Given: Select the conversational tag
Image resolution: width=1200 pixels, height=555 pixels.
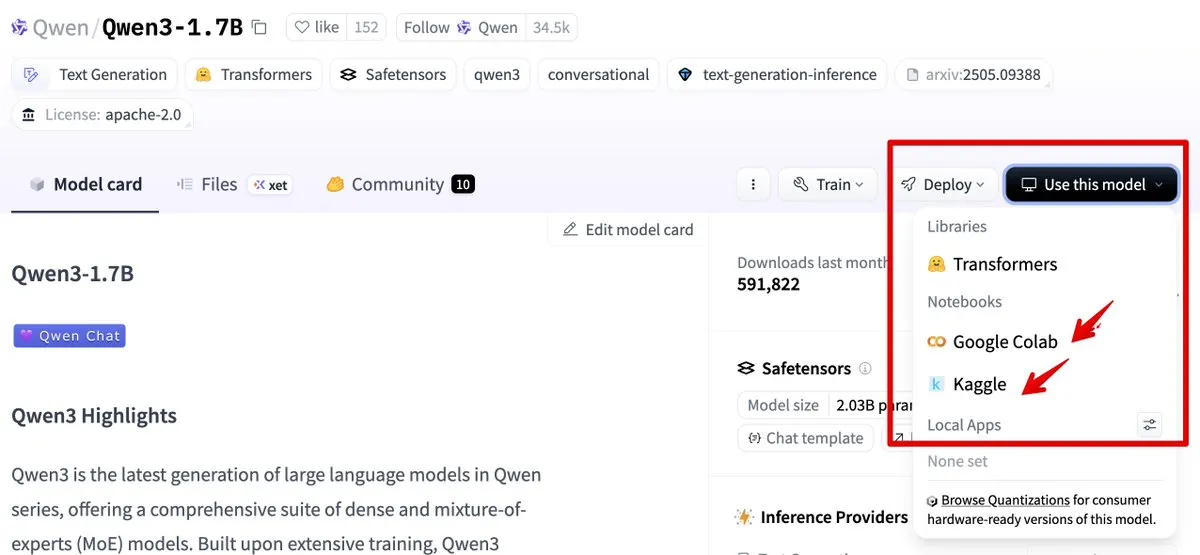Looking at the screenshot, I should tap(598, 74).
